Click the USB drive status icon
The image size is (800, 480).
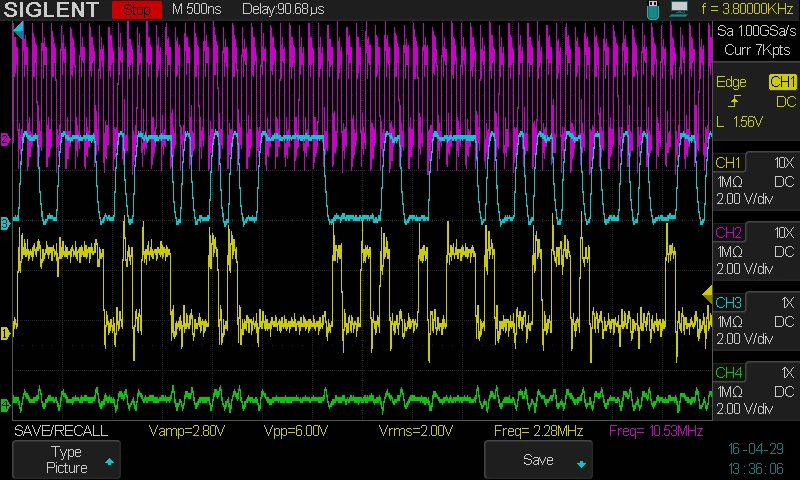(x=653, y=10)
